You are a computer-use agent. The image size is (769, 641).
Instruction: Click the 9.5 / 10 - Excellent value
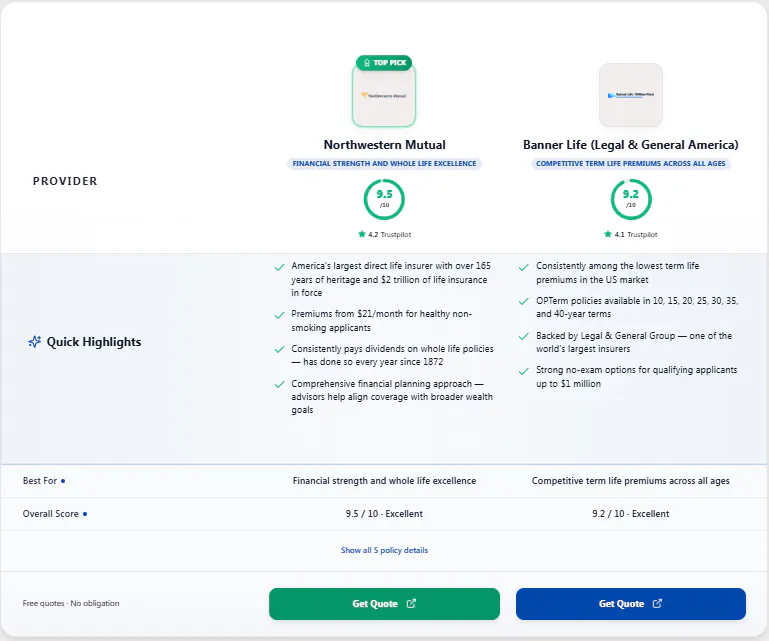pos(384,513)
